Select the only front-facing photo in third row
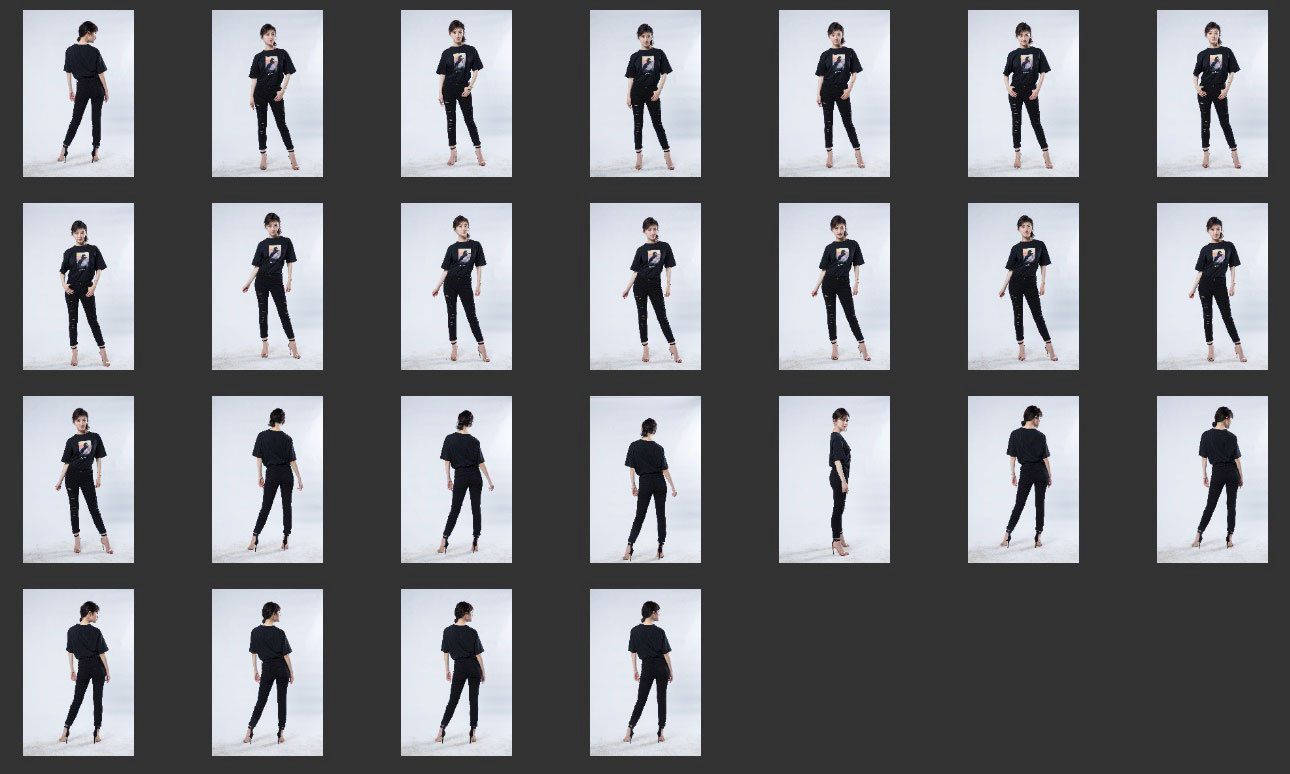Viewport: 1290px width, 774px height. [78, 479]
